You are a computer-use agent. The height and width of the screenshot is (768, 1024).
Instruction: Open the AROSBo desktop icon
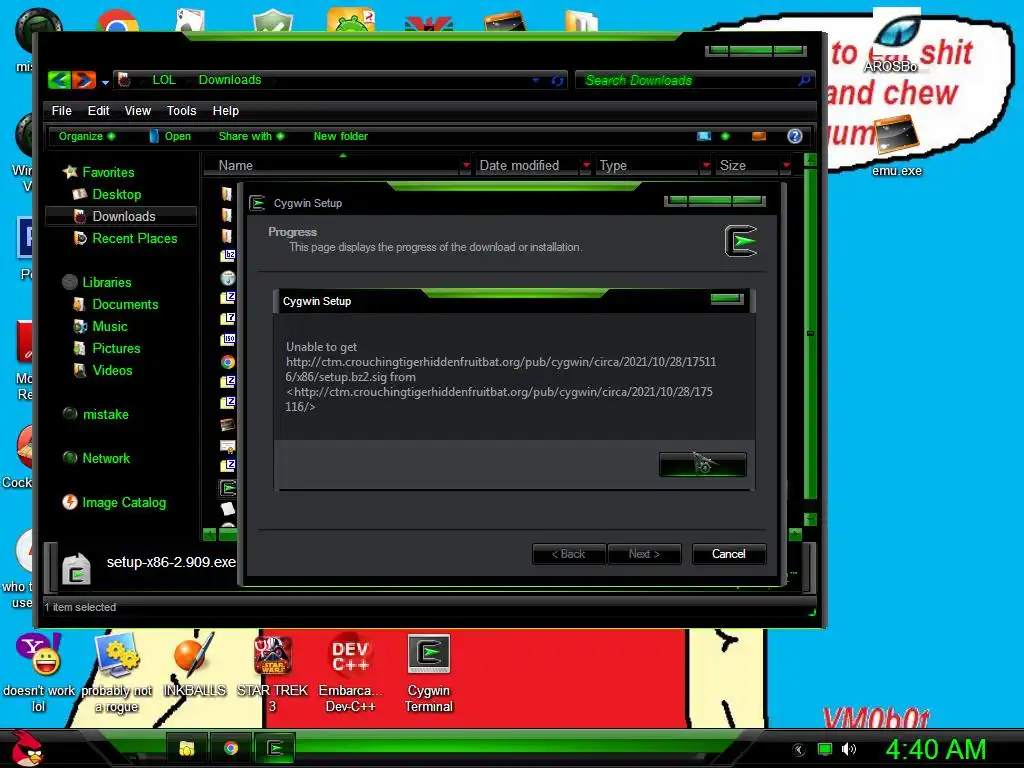(x=896, y=40)
